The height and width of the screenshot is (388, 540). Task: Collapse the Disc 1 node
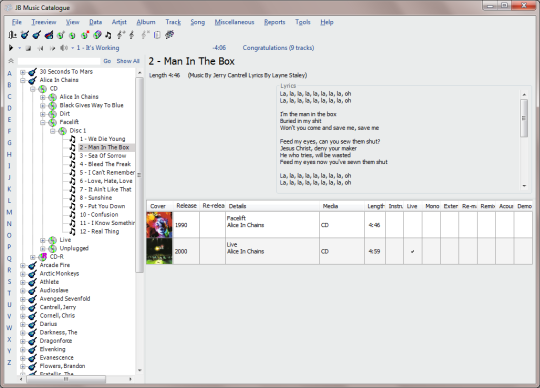click(x=52, y=131)
